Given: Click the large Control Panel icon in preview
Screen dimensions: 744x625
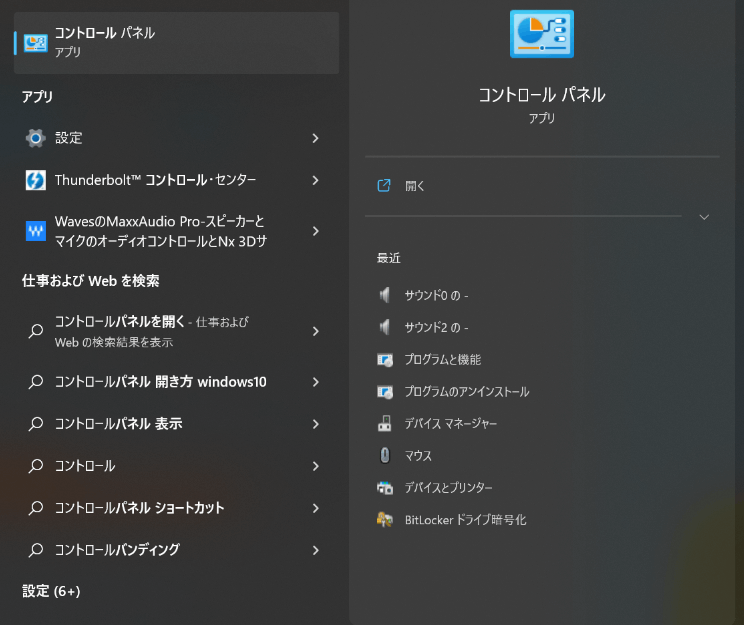Looking at the screenshot, I should coord(542,34).
